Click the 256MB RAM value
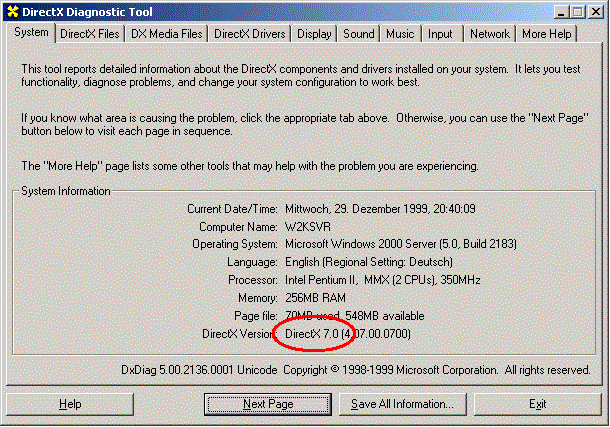610x427 pixels. pyautogui.click(x=316, y=298)
